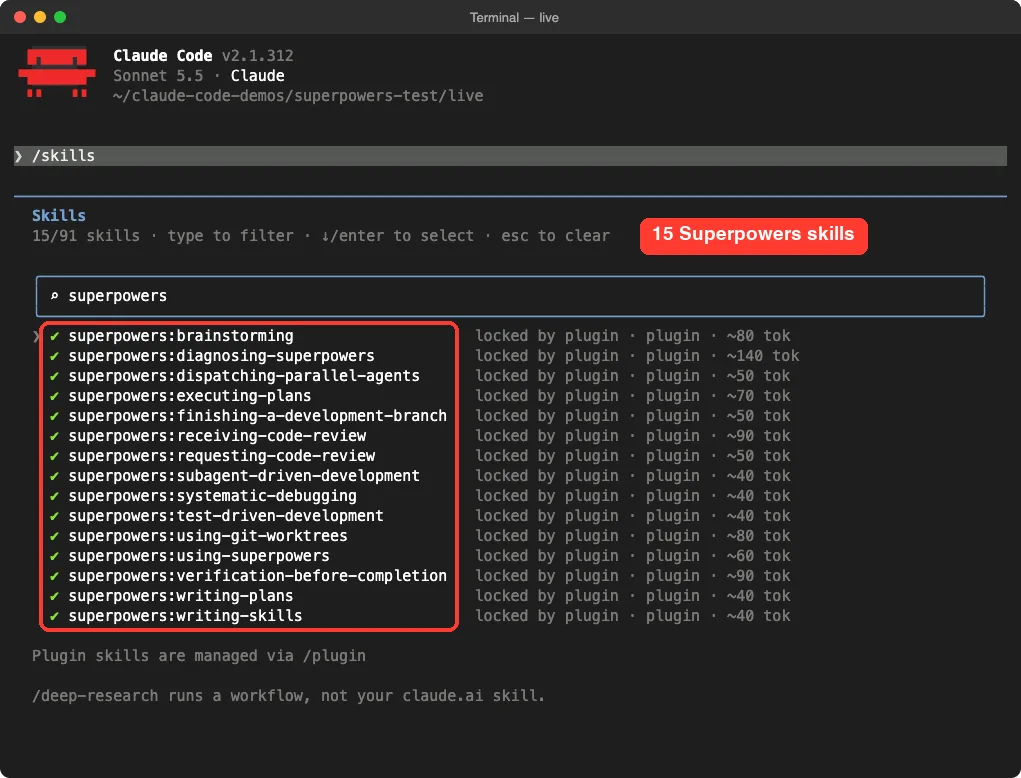Image resolution: width=1021 pixels, height=778 pixels.
Task: Select the superpowers:subagent-driven-development skill
Action: pos(244,476)
